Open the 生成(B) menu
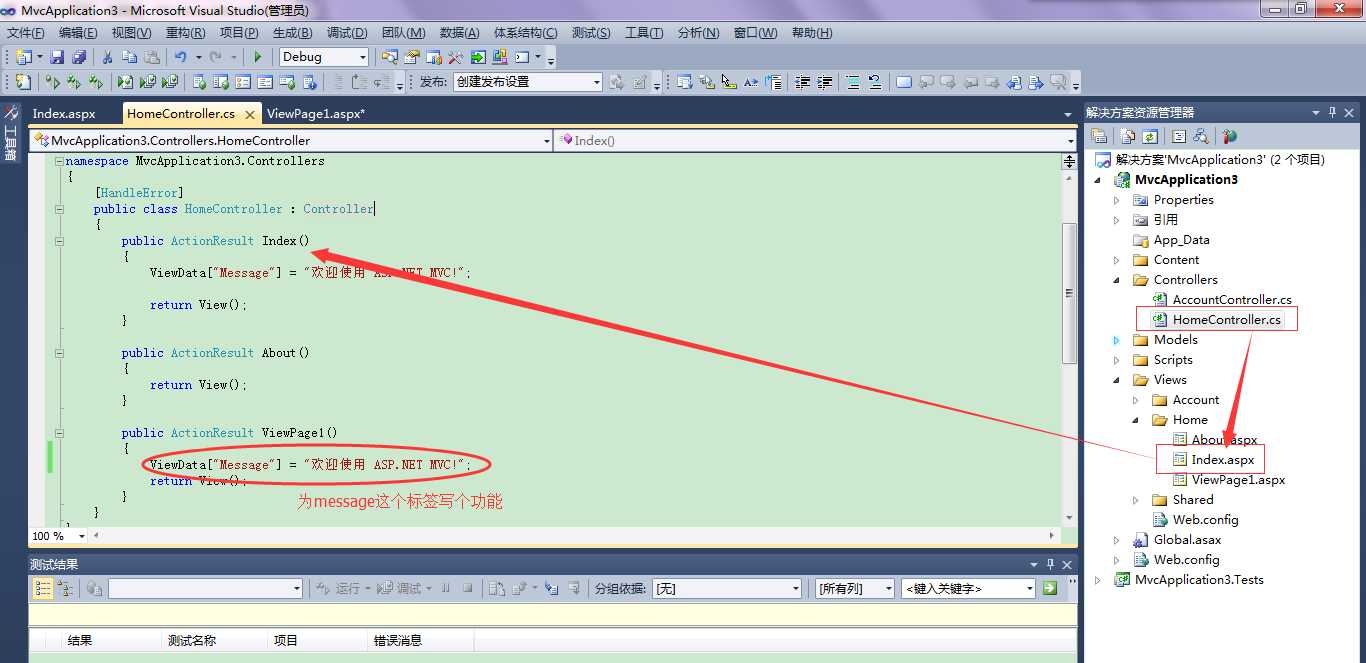Viewport: 1366px width, 663px height. click(292, 33)
